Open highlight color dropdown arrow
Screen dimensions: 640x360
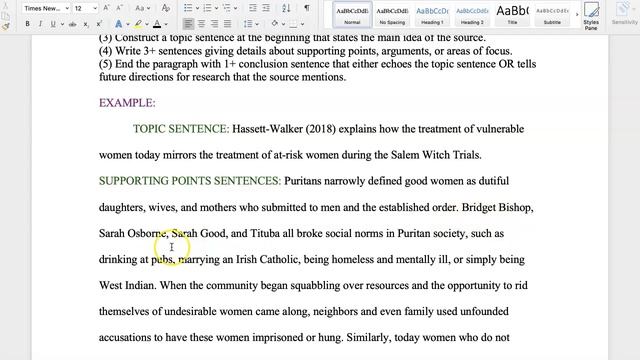click(147, 24)
